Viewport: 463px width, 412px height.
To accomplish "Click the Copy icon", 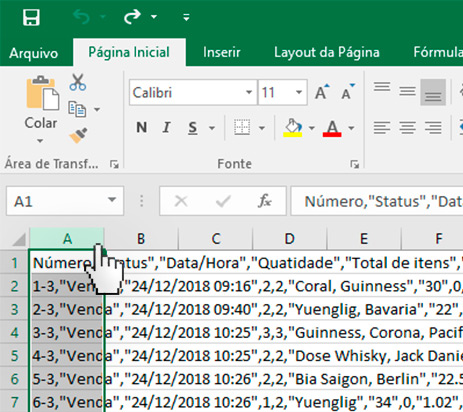I will coord(77,109).
